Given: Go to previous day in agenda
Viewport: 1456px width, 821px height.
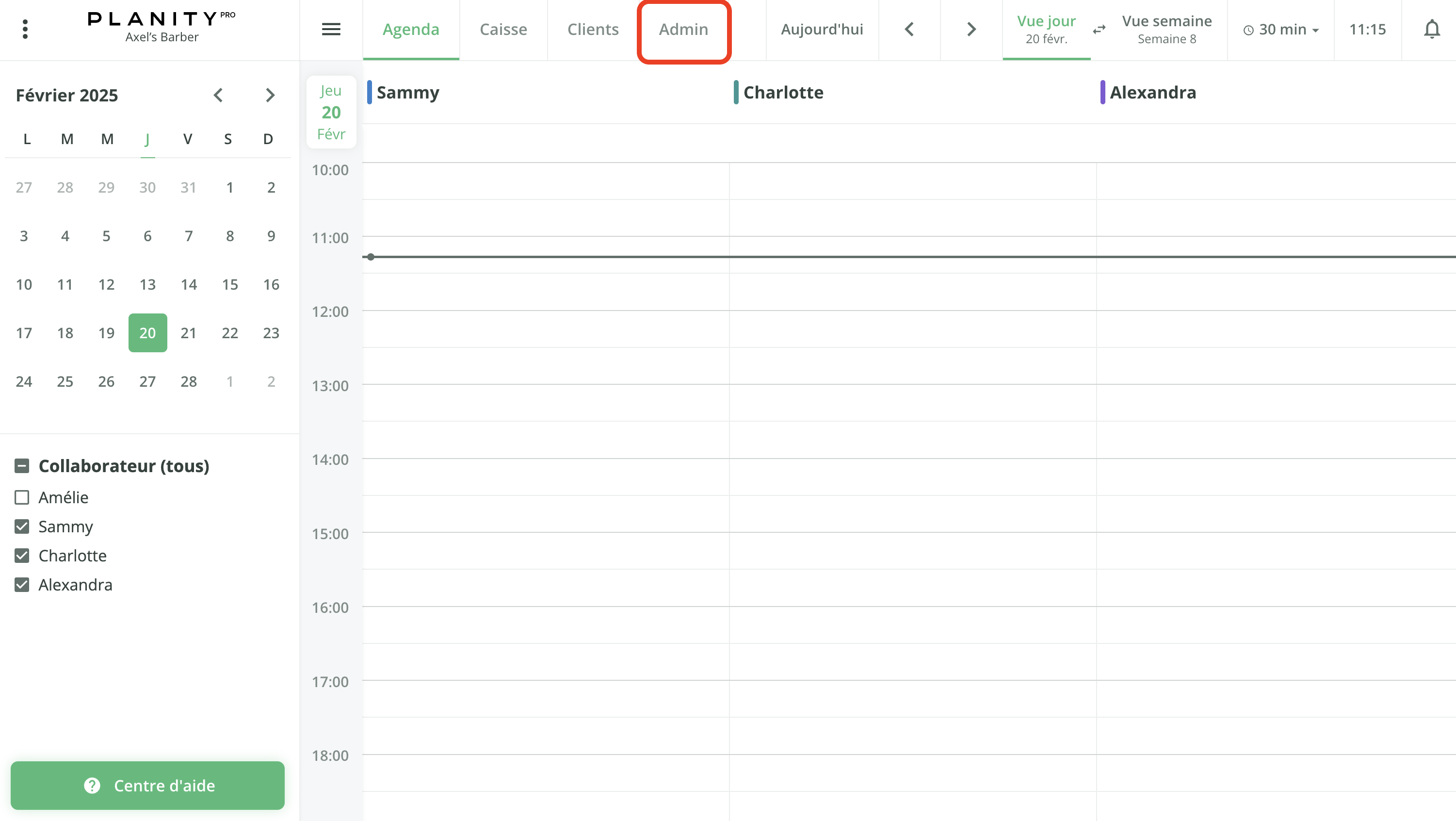Looking at the screenshot, I should pos(909,29).
